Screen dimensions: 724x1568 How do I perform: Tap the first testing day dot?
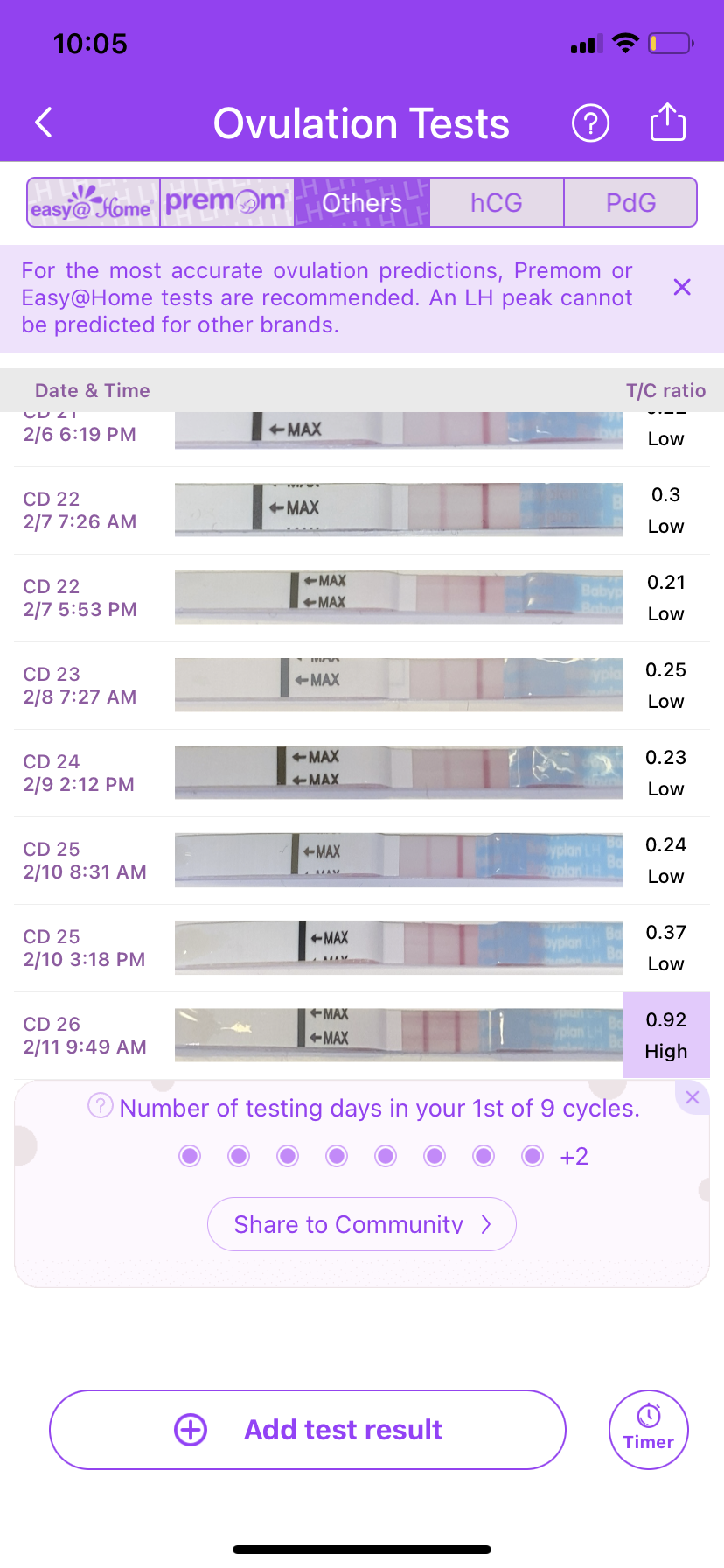tap(190, 1157)
